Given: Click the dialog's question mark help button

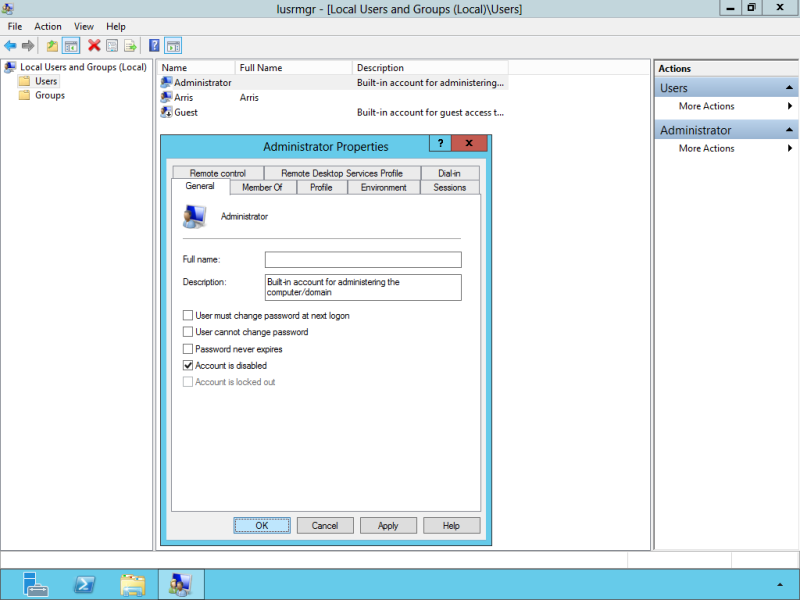Looking at the screenshot, I should (x=440, y=143).
